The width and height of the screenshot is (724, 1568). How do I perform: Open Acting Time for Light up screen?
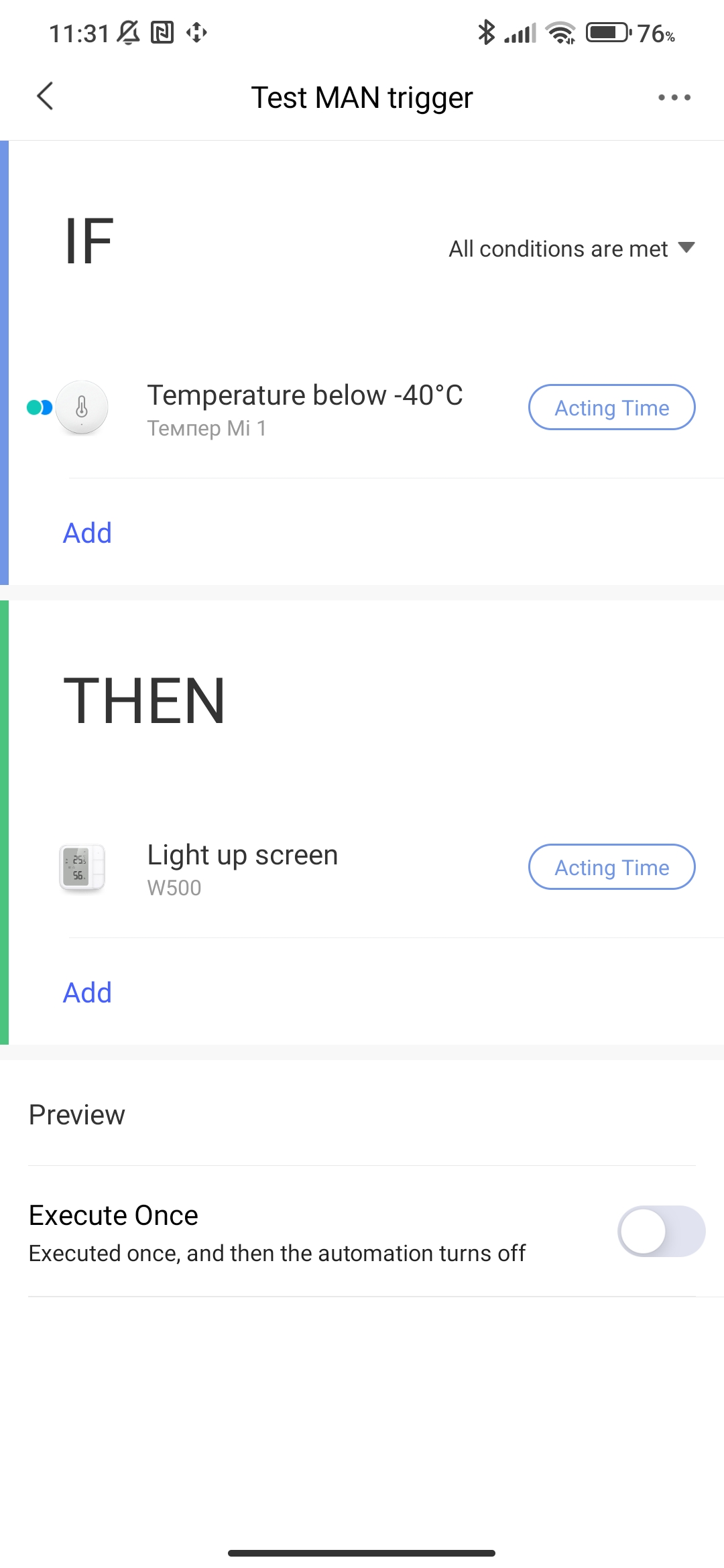(612, 867)
